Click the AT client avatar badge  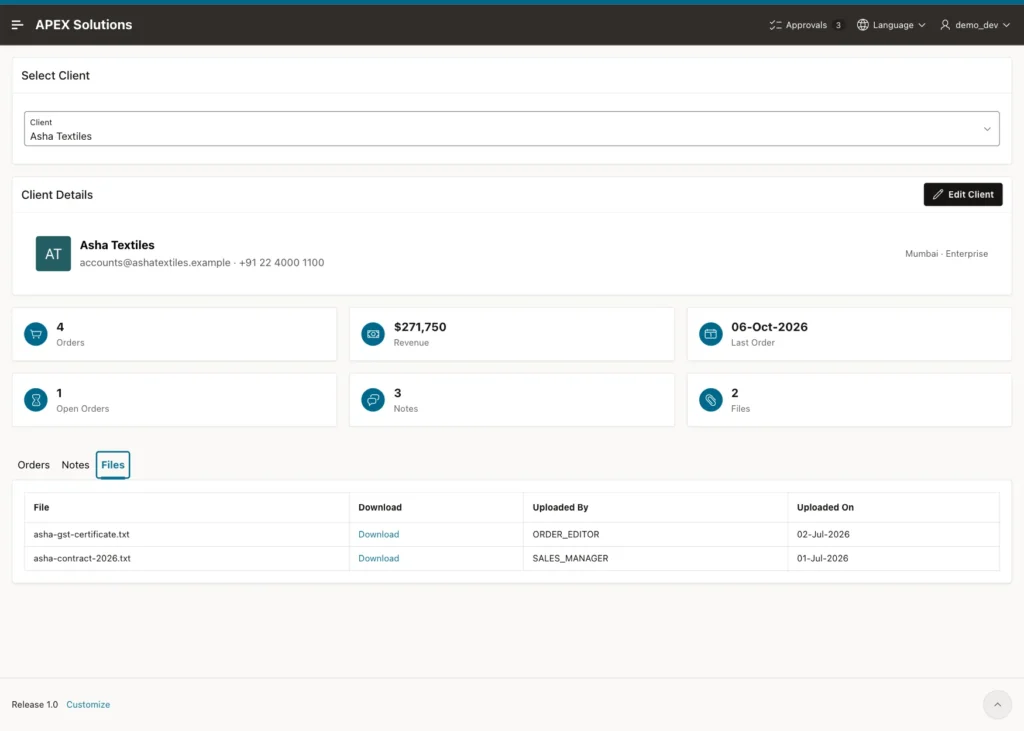click(x=53, y=253)
